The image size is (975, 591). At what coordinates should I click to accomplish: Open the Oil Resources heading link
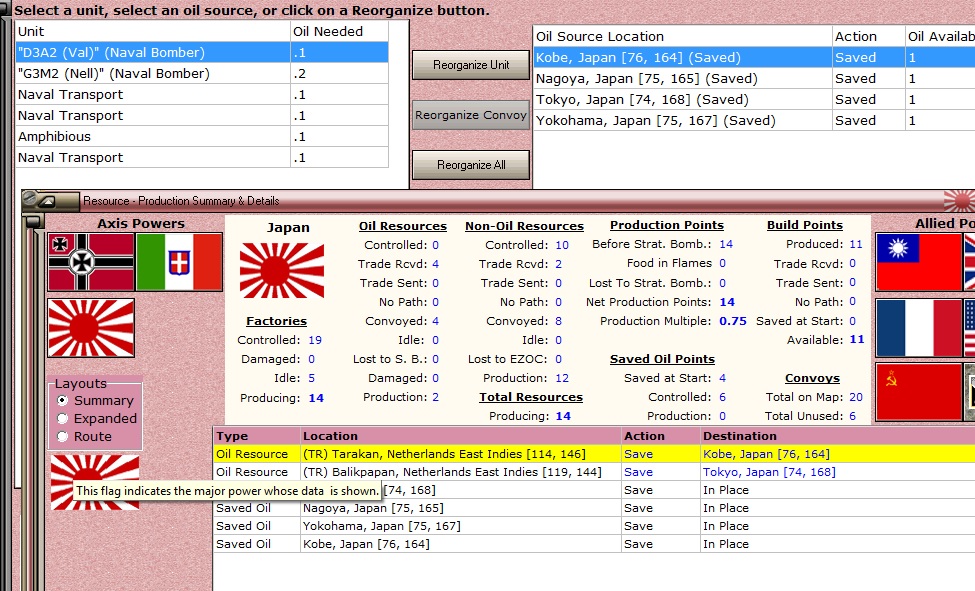click(x=402, y=226)
